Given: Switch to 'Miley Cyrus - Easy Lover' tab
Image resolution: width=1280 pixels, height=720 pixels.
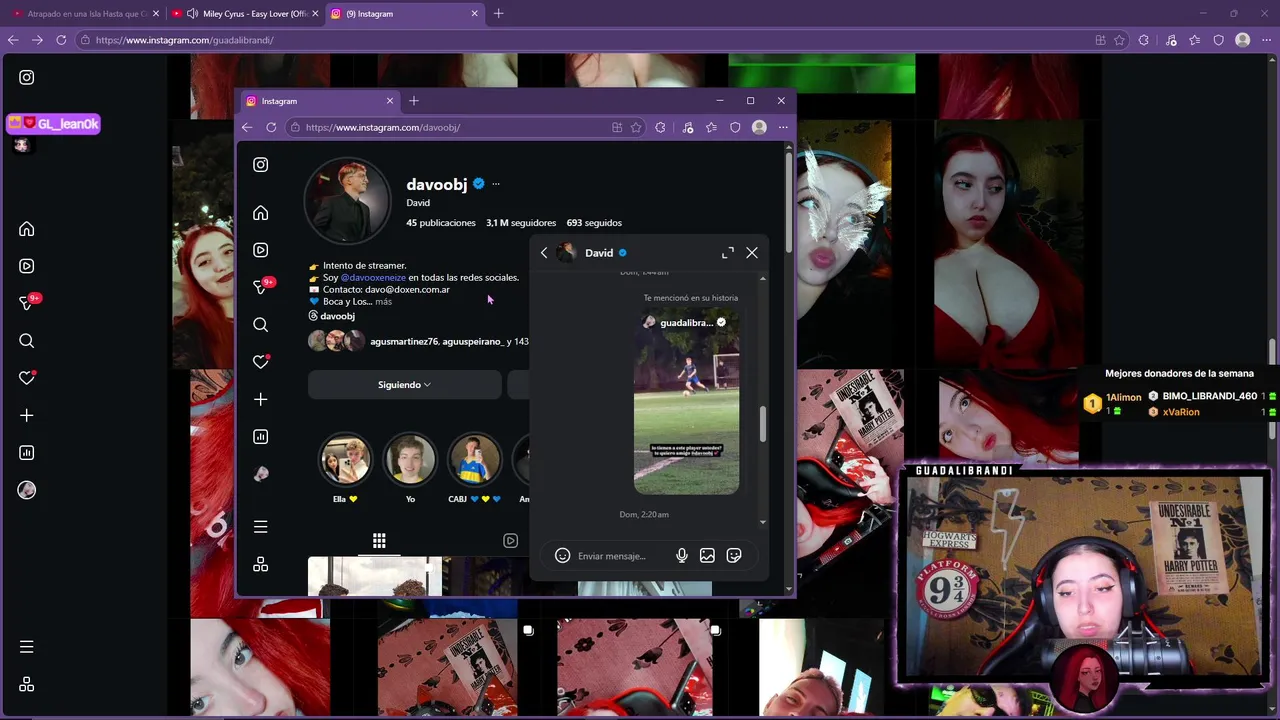Looking at the screenshot, I should (x=246, y=14).
